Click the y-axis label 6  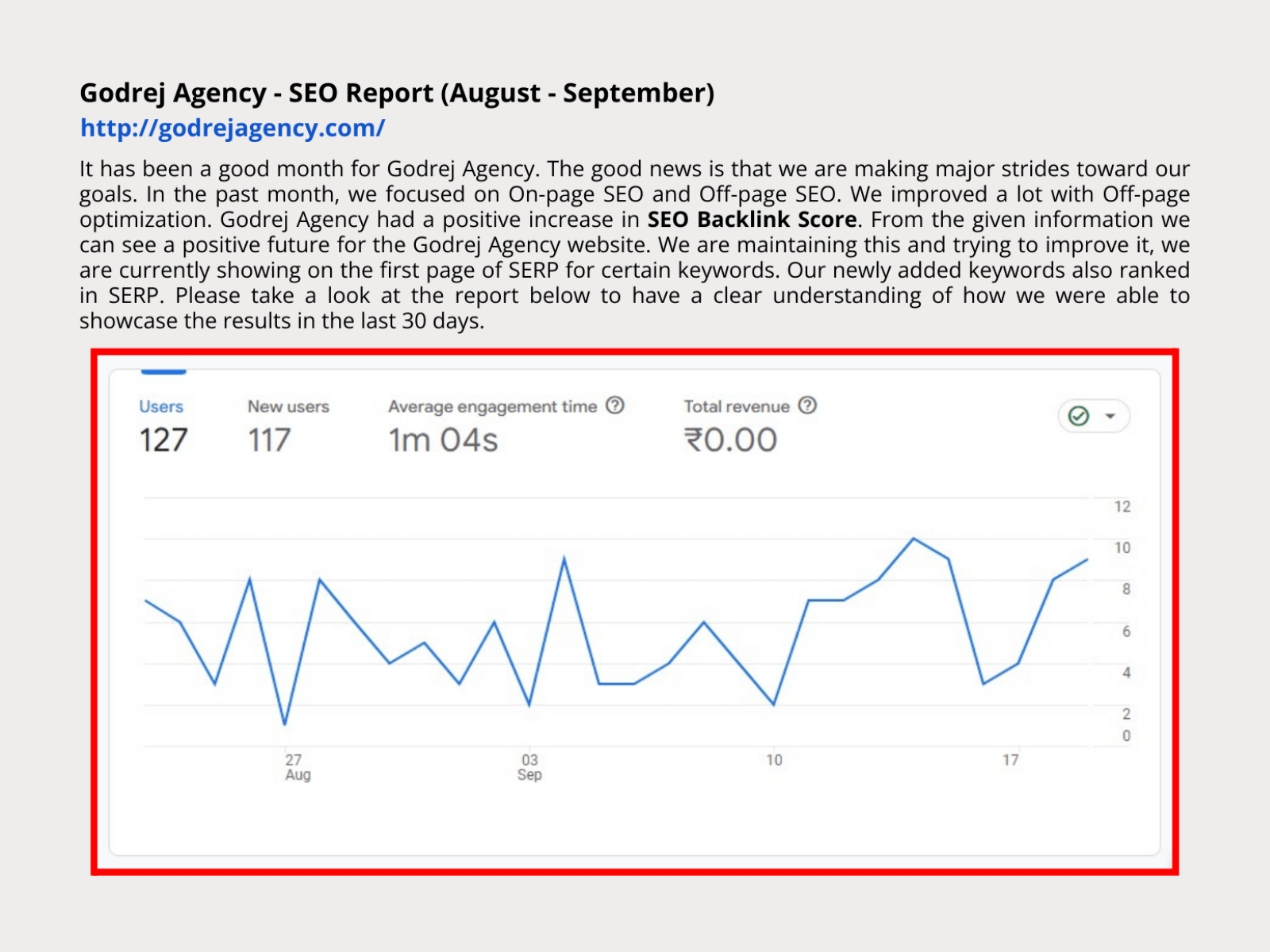tap(1126, 631)
